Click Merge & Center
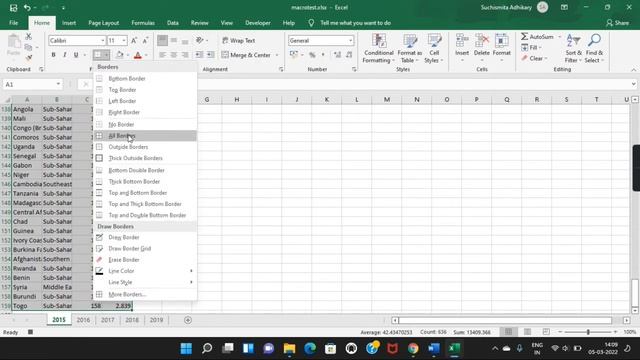This screenshot has height=360, width=640. (247, 55)
